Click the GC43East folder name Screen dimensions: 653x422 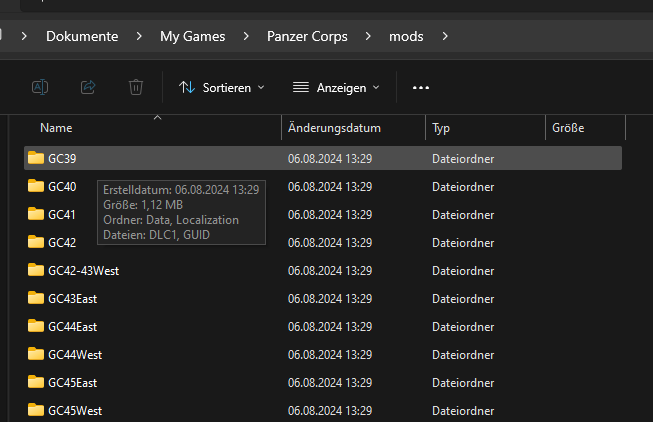72,299
